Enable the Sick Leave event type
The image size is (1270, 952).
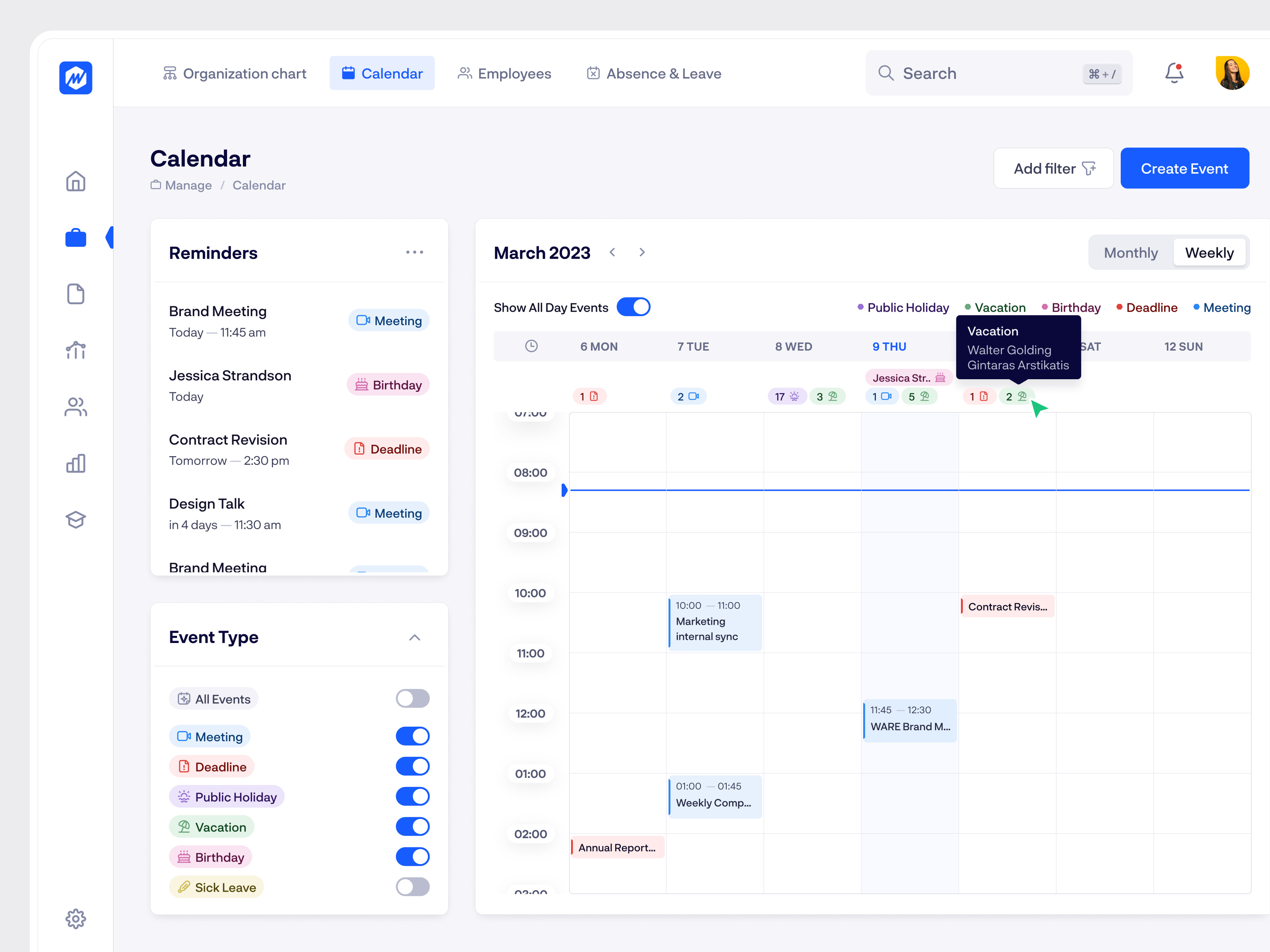point(412,887)
